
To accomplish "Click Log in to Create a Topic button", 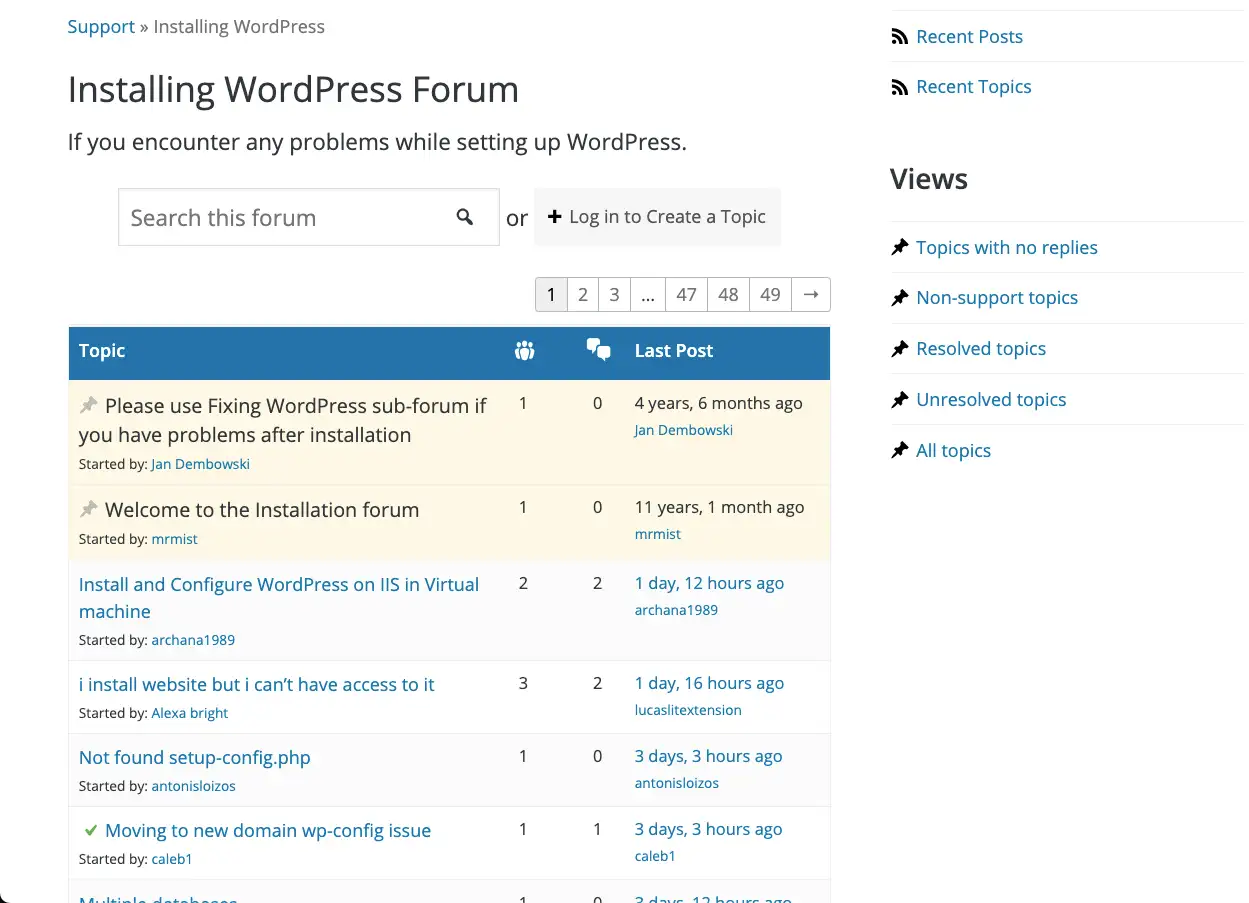I will tap(657, 216).
